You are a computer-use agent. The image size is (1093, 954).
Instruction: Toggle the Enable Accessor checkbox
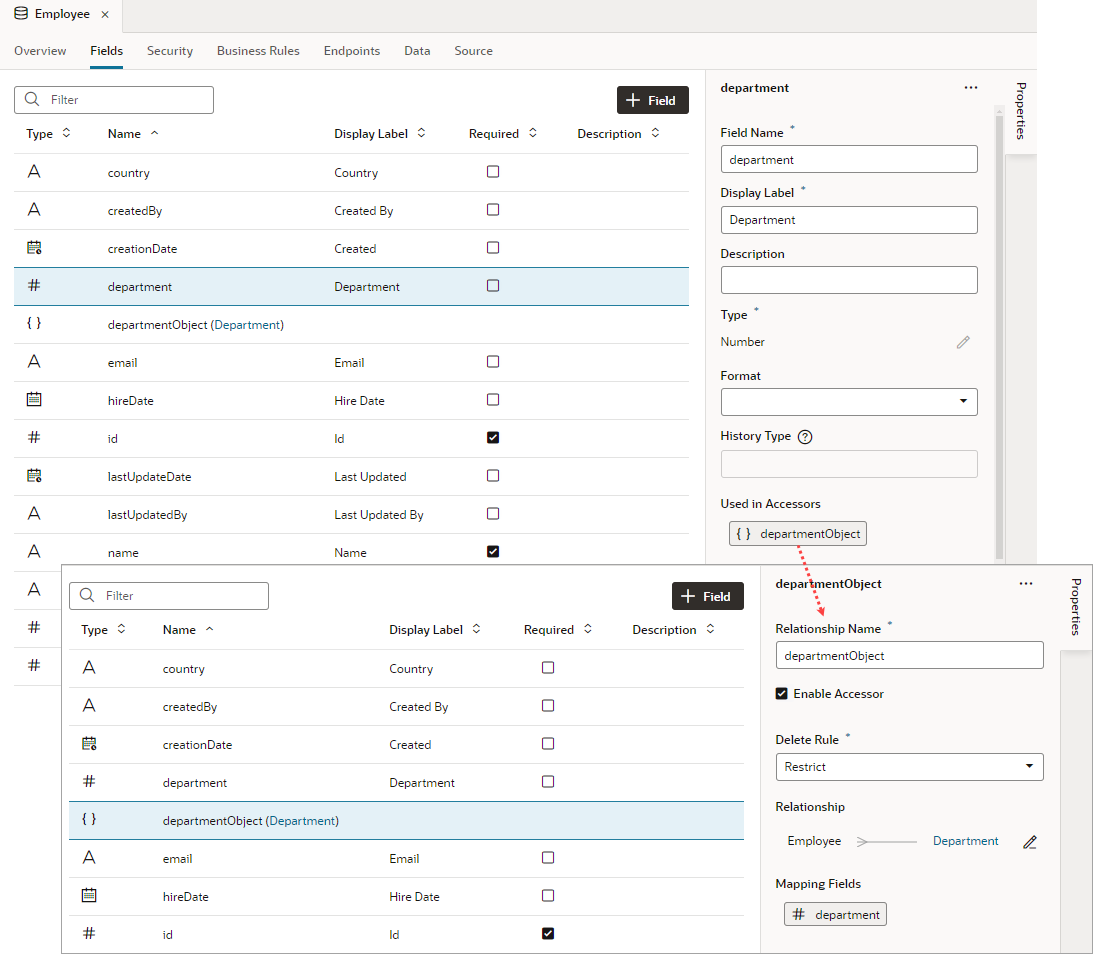(781, 693)
